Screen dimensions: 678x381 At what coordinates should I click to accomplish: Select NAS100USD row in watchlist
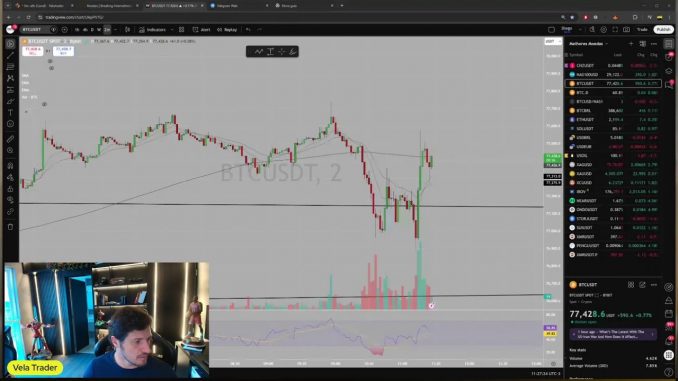click(x=613, y=74)
